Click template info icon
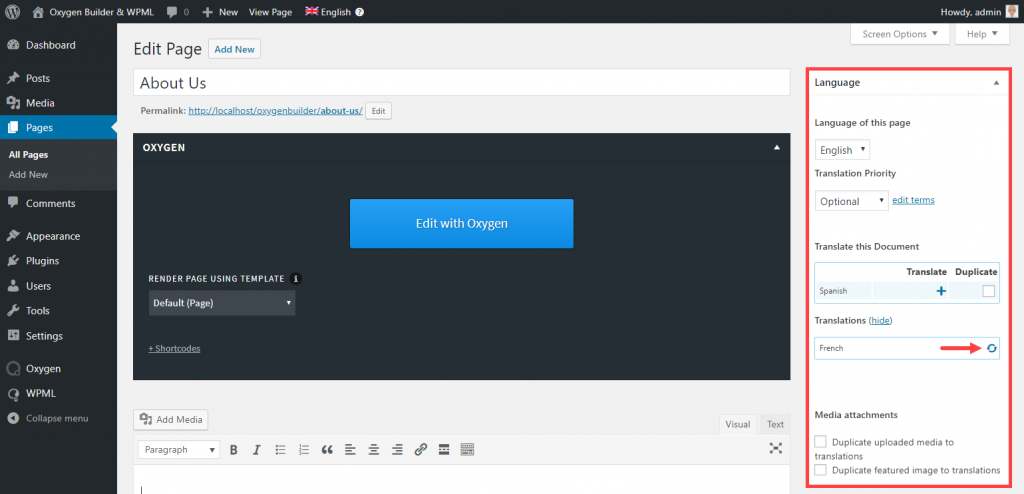This screenshot has height=494, width=1024. pos(296,278)
